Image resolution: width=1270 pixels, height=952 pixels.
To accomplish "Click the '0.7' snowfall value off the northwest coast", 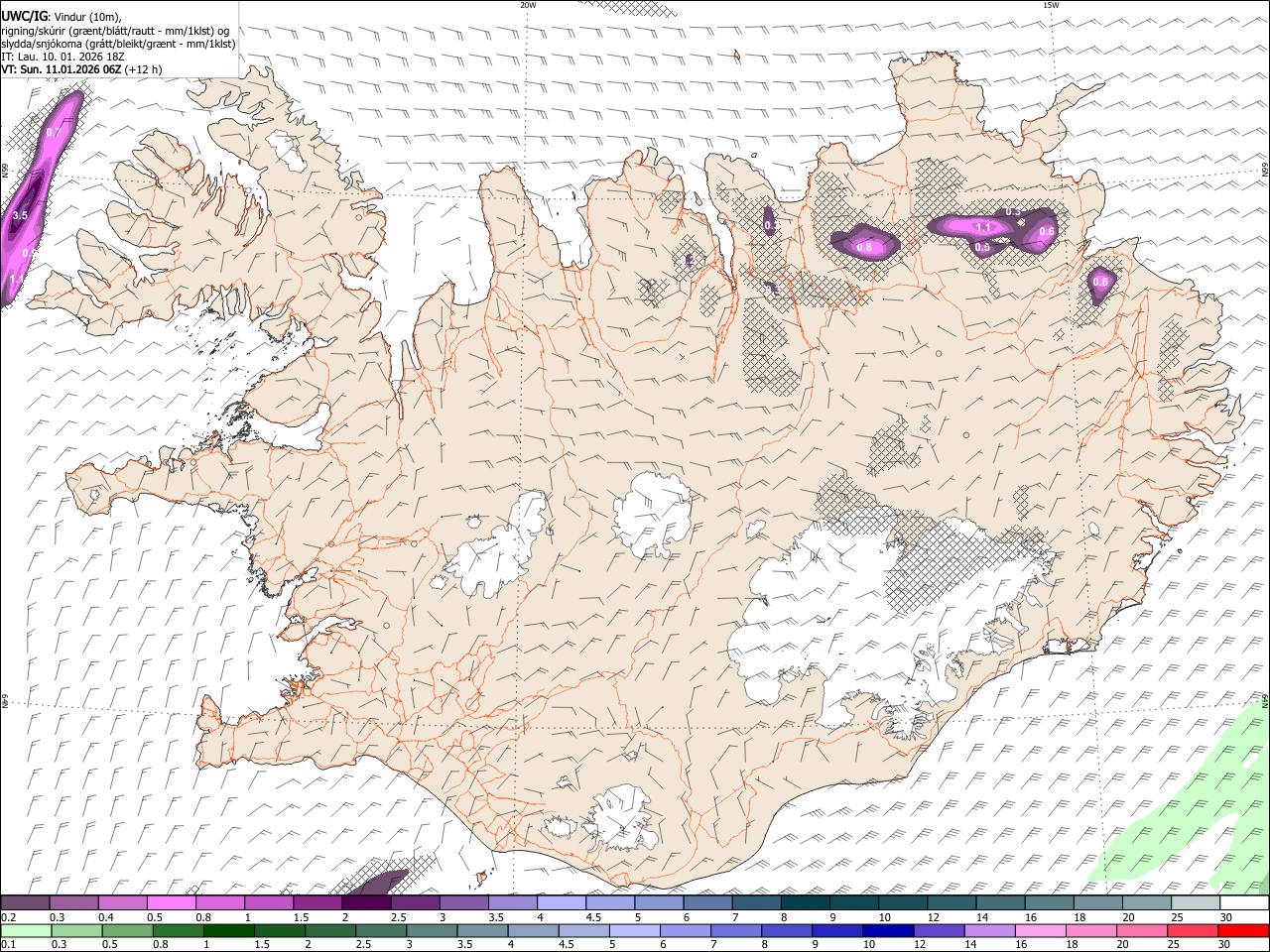I will tap(54, 132).
